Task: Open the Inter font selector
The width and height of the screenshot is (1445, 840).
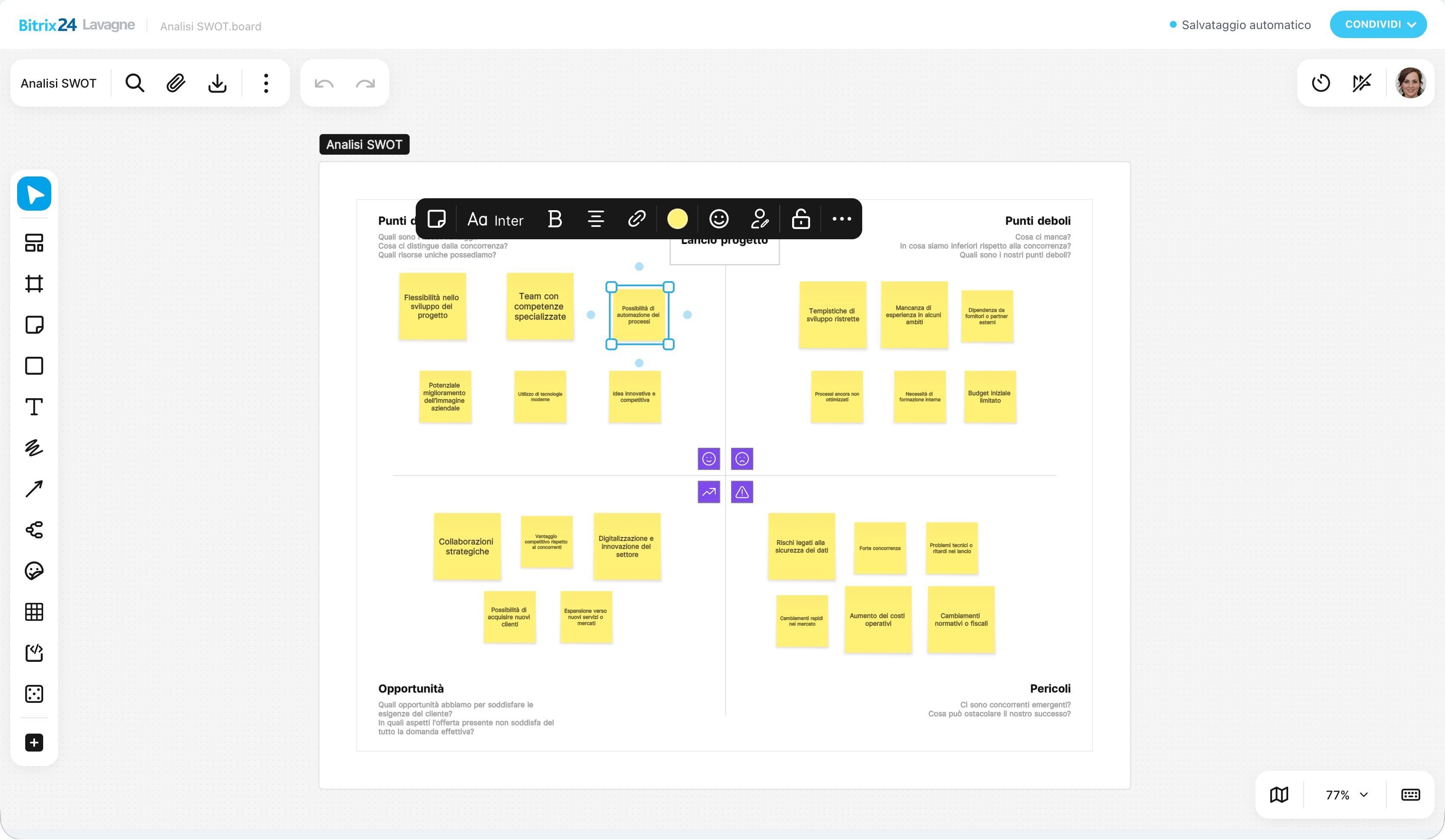Action: point(496,220)
